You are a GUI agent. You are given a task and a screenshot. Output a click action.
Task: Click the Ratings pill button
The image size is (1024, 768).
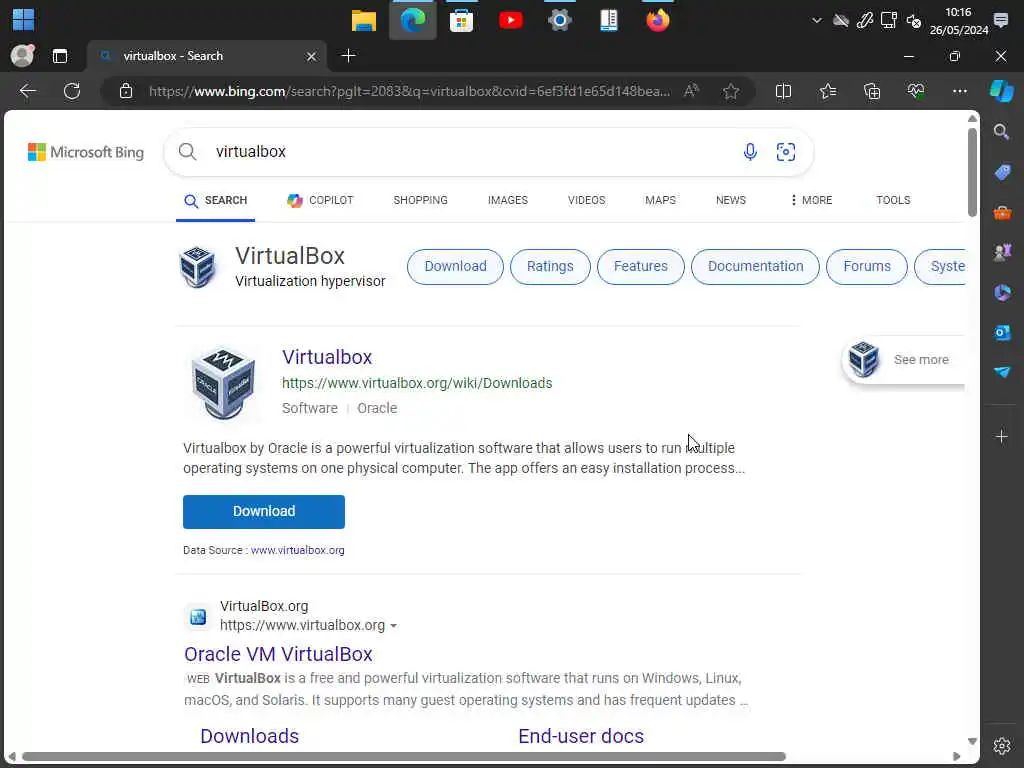(x=550, y=266)
